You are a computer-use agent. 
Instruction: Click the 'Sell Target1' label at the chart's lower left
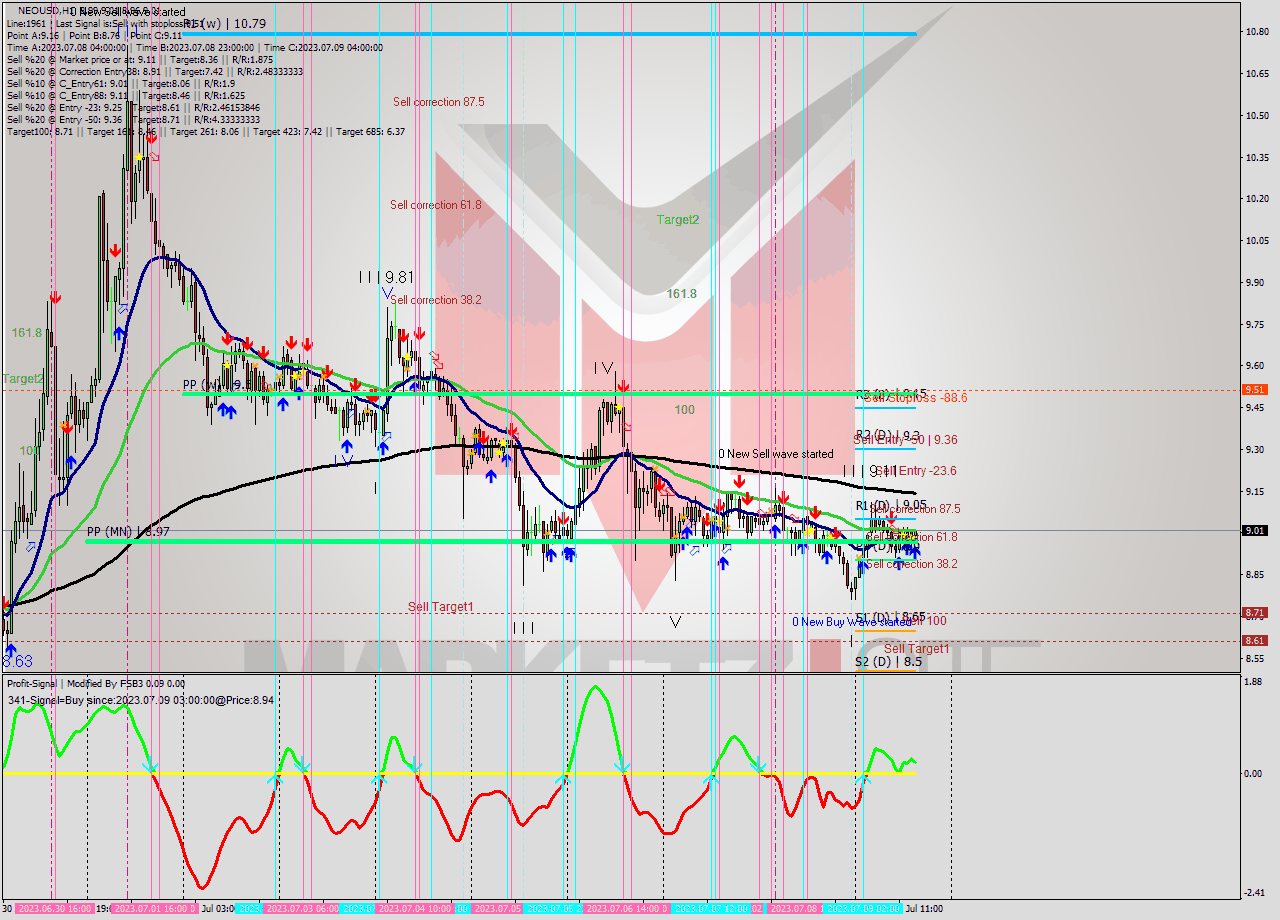pos(441,607)
